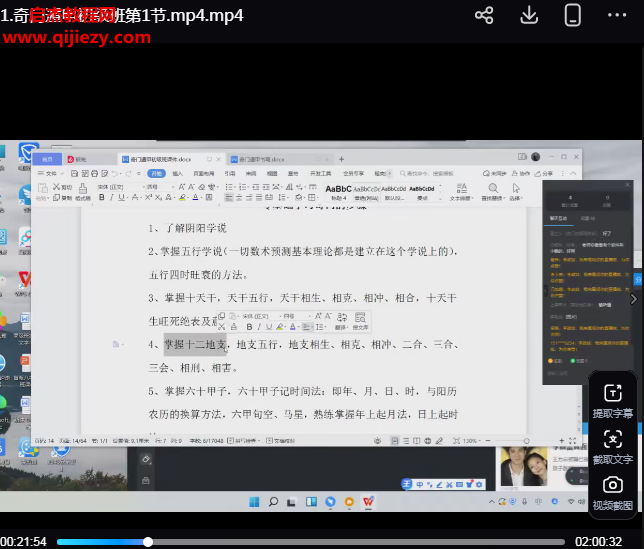Click the line spacing icon in ribbon
The width and height of the screenshot is (644, 549).
pos(282,198)
